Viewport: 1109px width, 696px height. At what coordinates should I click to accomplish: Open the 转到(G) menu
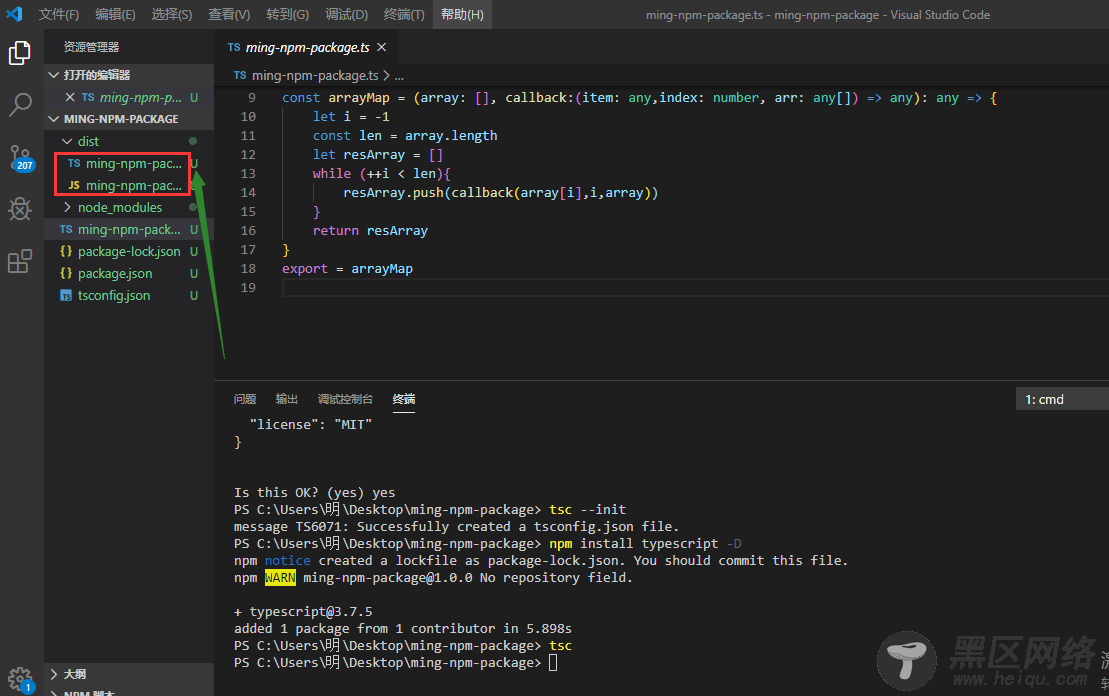(x=287, y=14)
